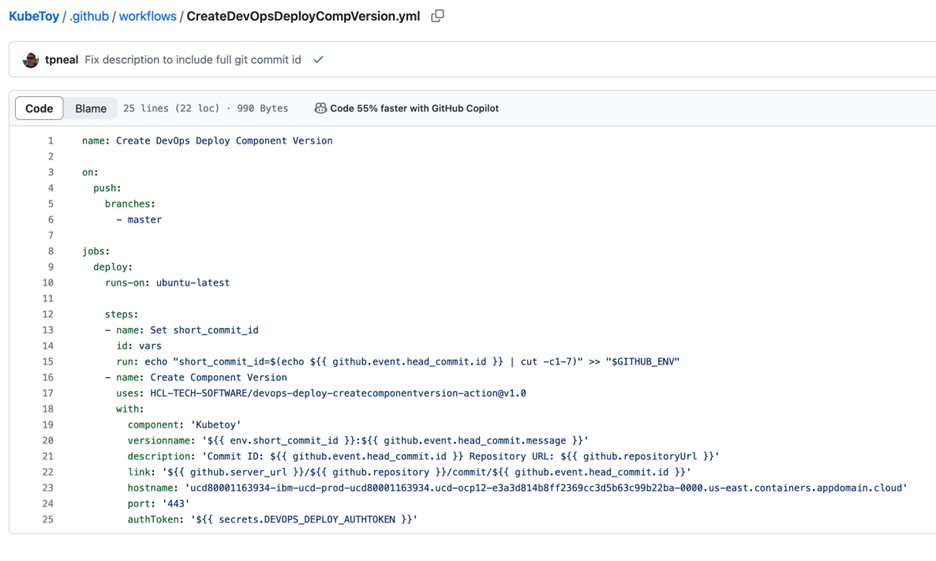Open the workflows folder breadcrumb
This screenshot has height=561, width=936.
pyautogui.click(x=147, y=17)
